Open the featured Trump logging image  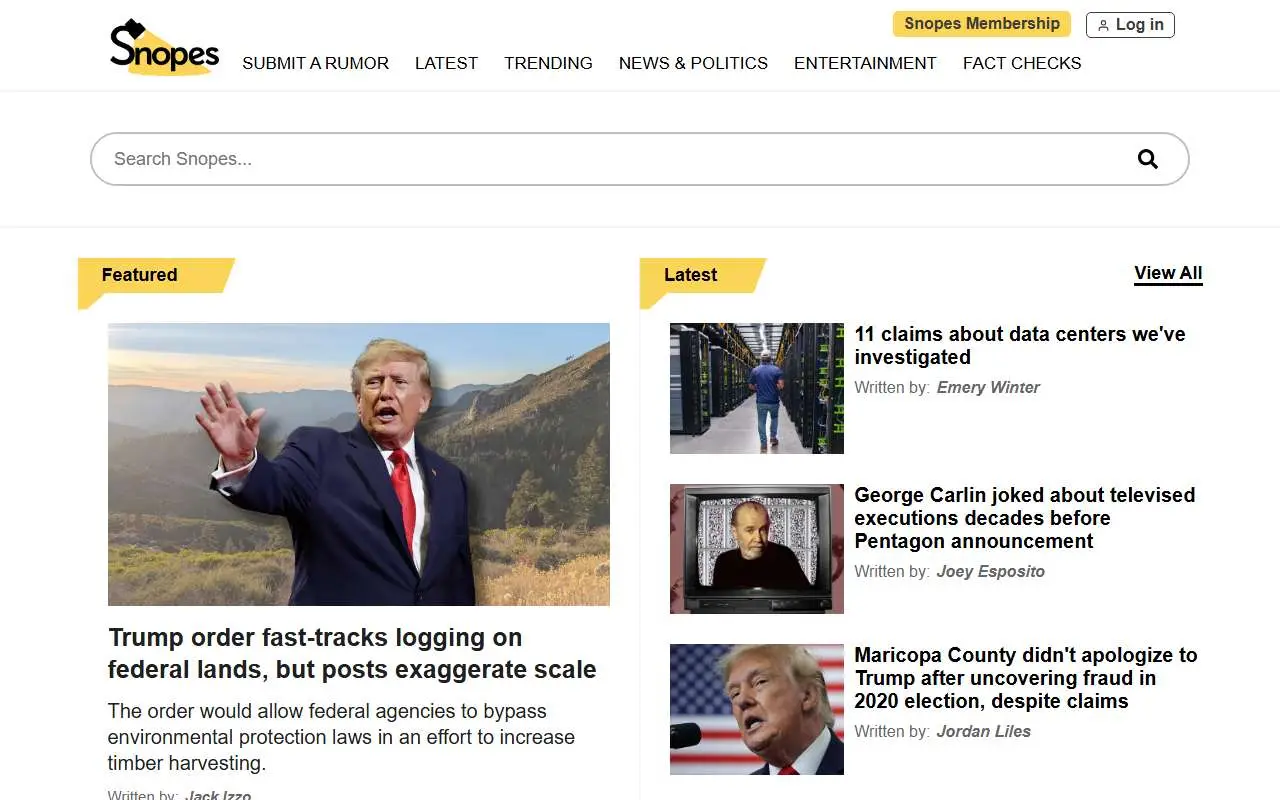[x=359, y=464]
